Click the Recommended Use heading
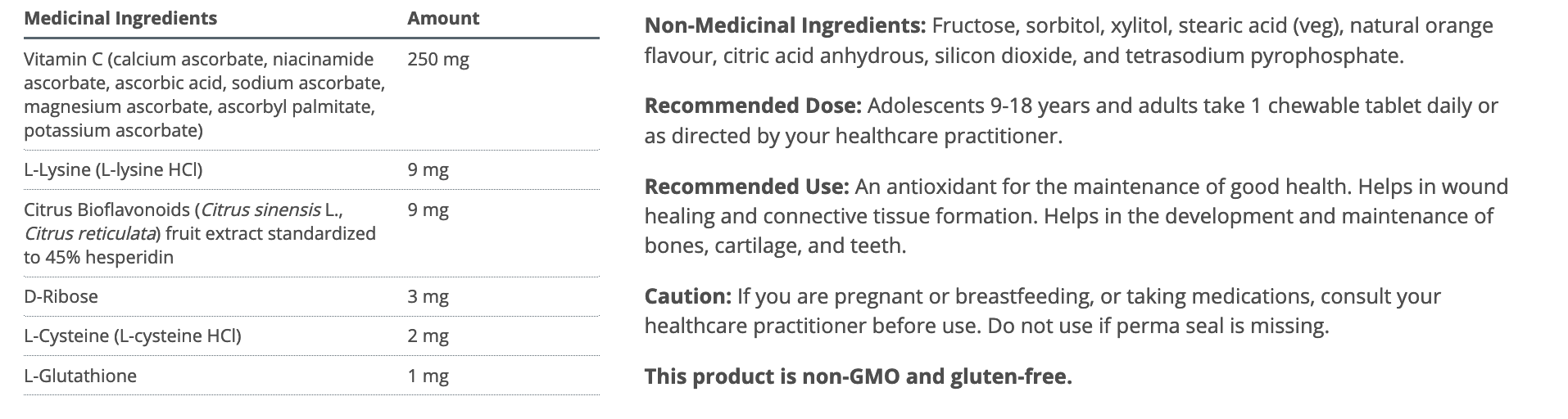 [x=746, y=187]
